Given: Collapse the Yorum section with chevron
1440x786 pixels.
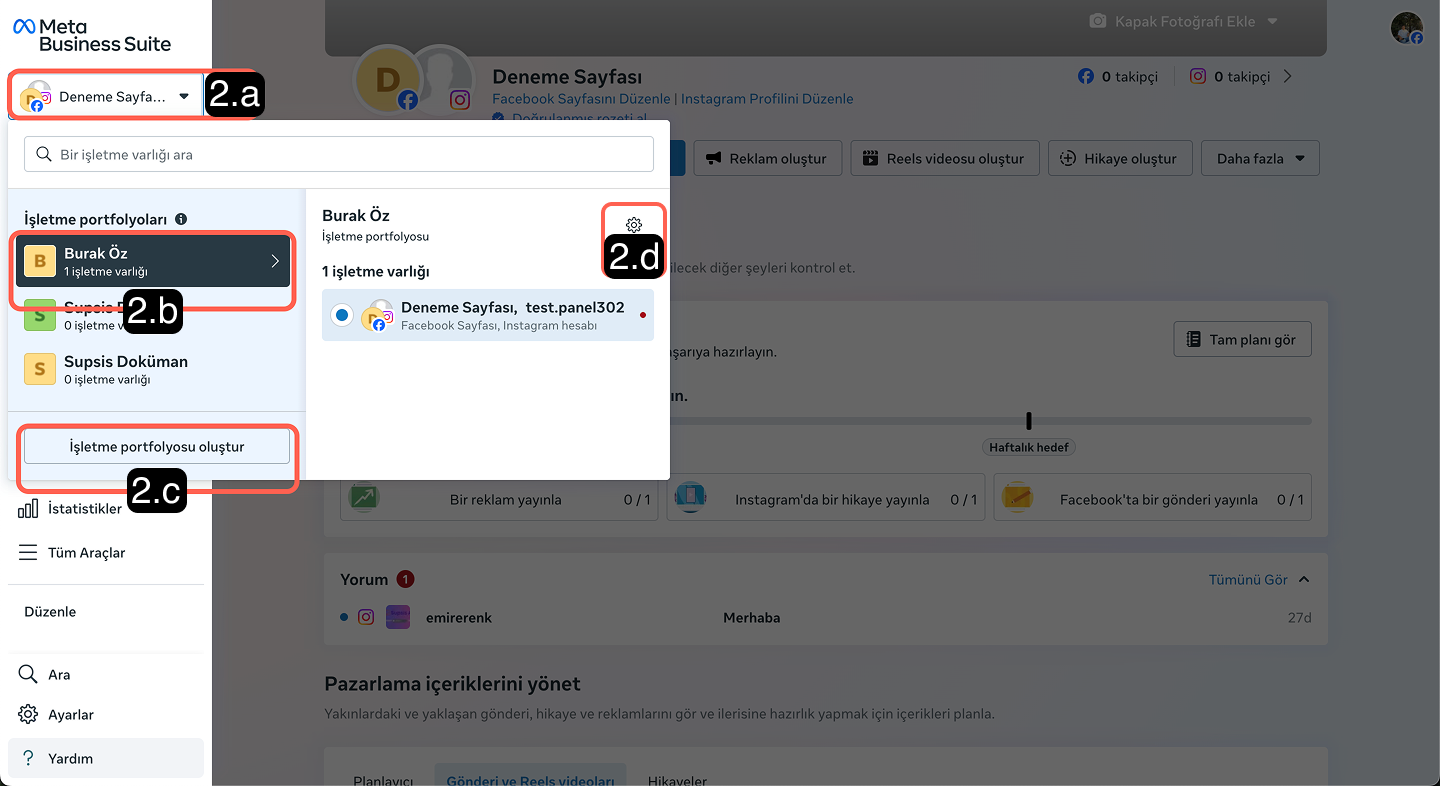Looking at the screenshot, I should pyautogui.click(x=1304, y=580).
